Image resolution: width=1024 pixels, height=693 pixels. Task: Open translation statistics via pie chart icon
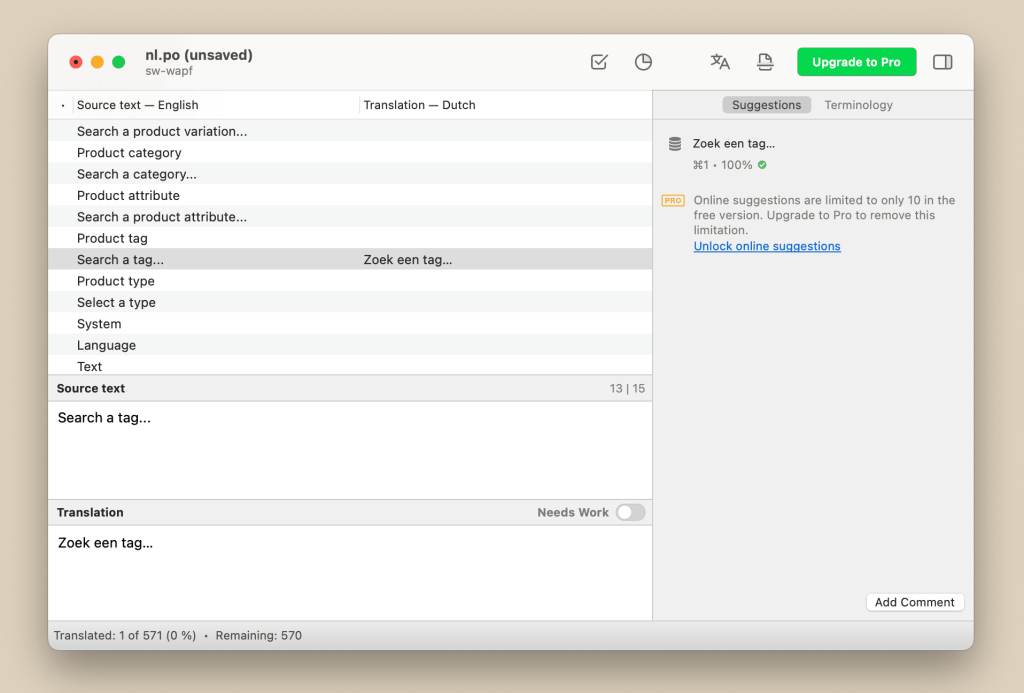[643, 61]
